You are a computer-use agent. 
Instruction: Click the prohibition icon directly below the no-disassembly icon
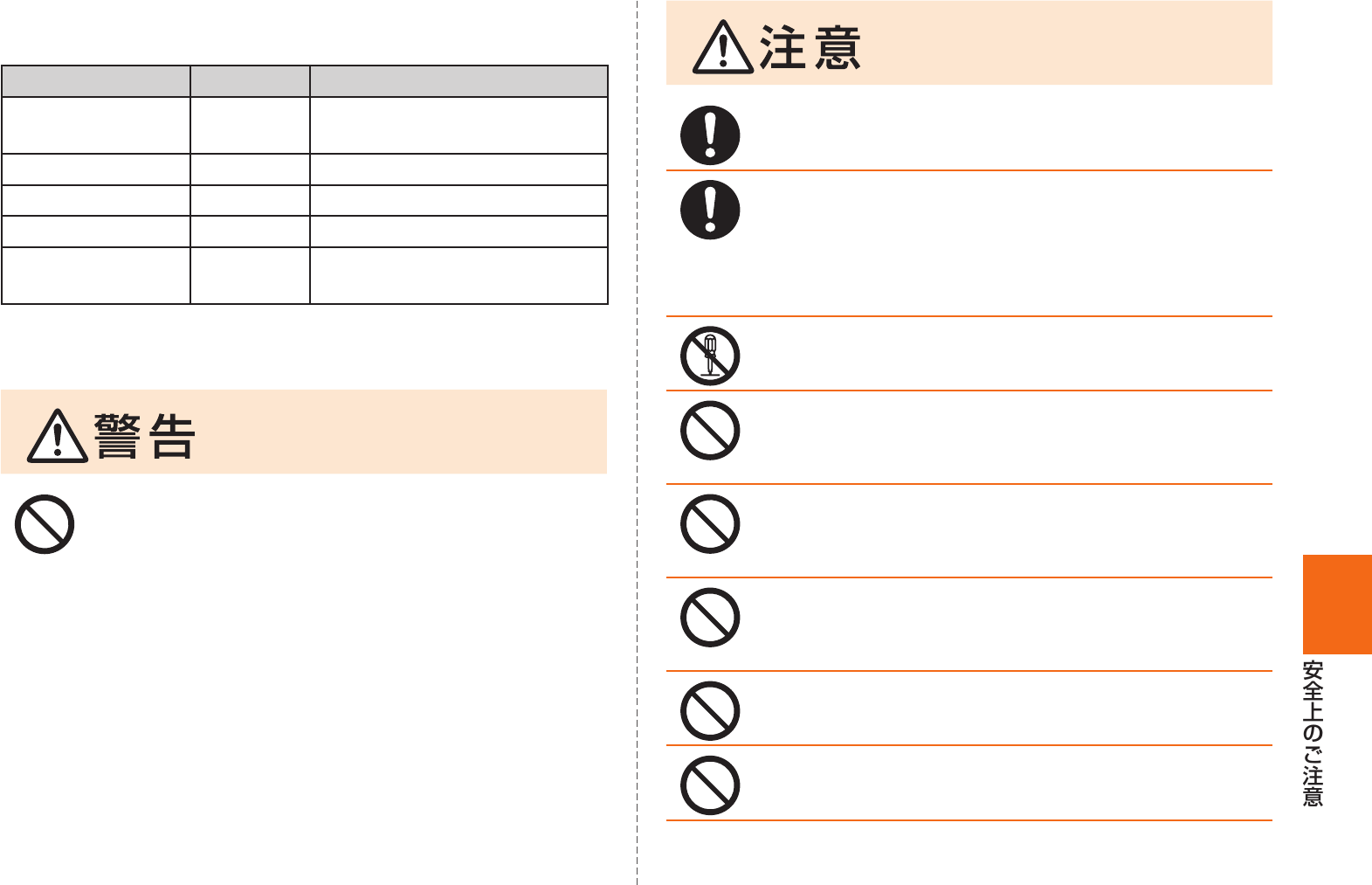click(x=710, y=431)
